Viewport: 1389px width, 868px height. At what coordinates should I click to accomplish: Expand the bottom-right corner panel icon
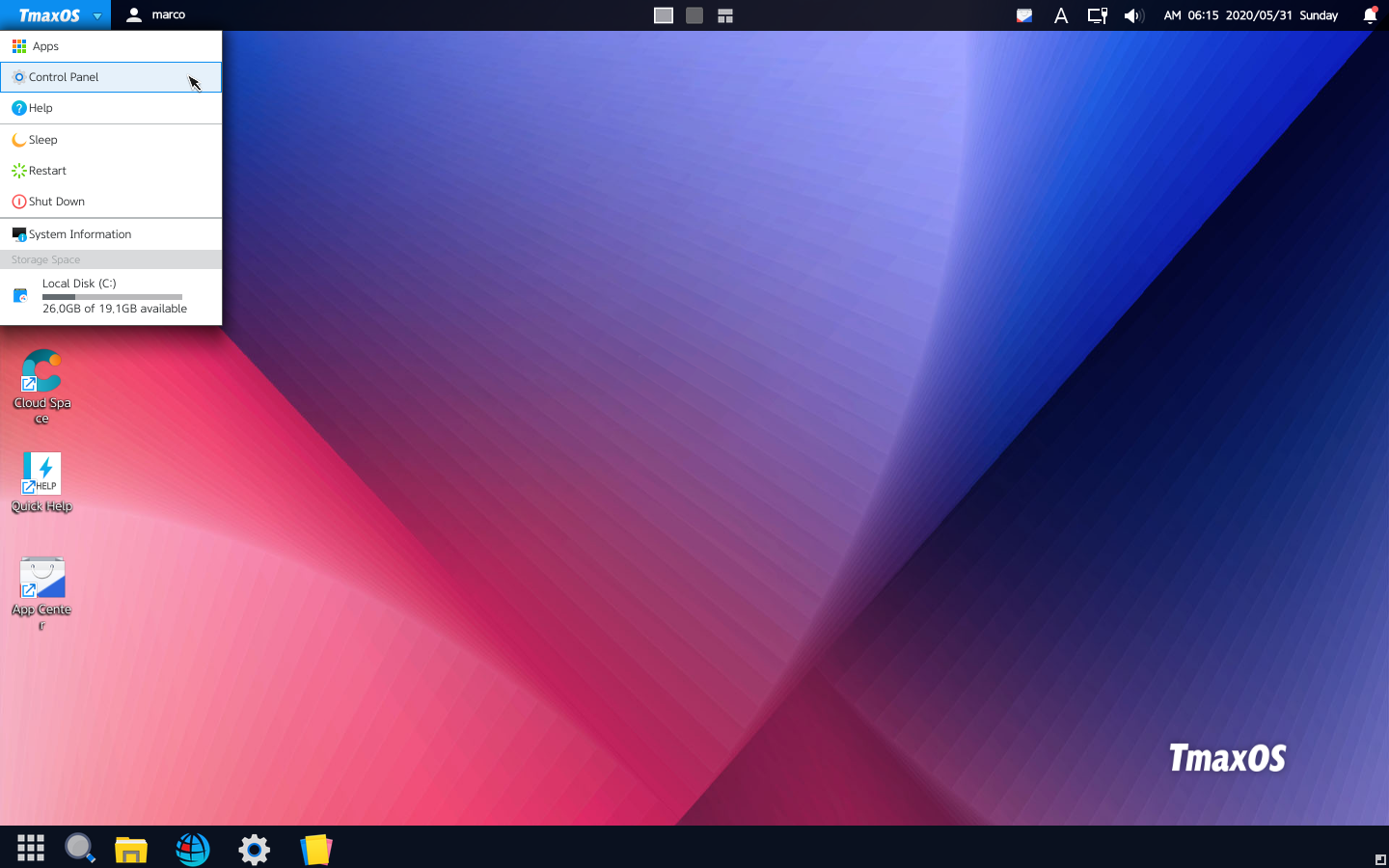1379,858
